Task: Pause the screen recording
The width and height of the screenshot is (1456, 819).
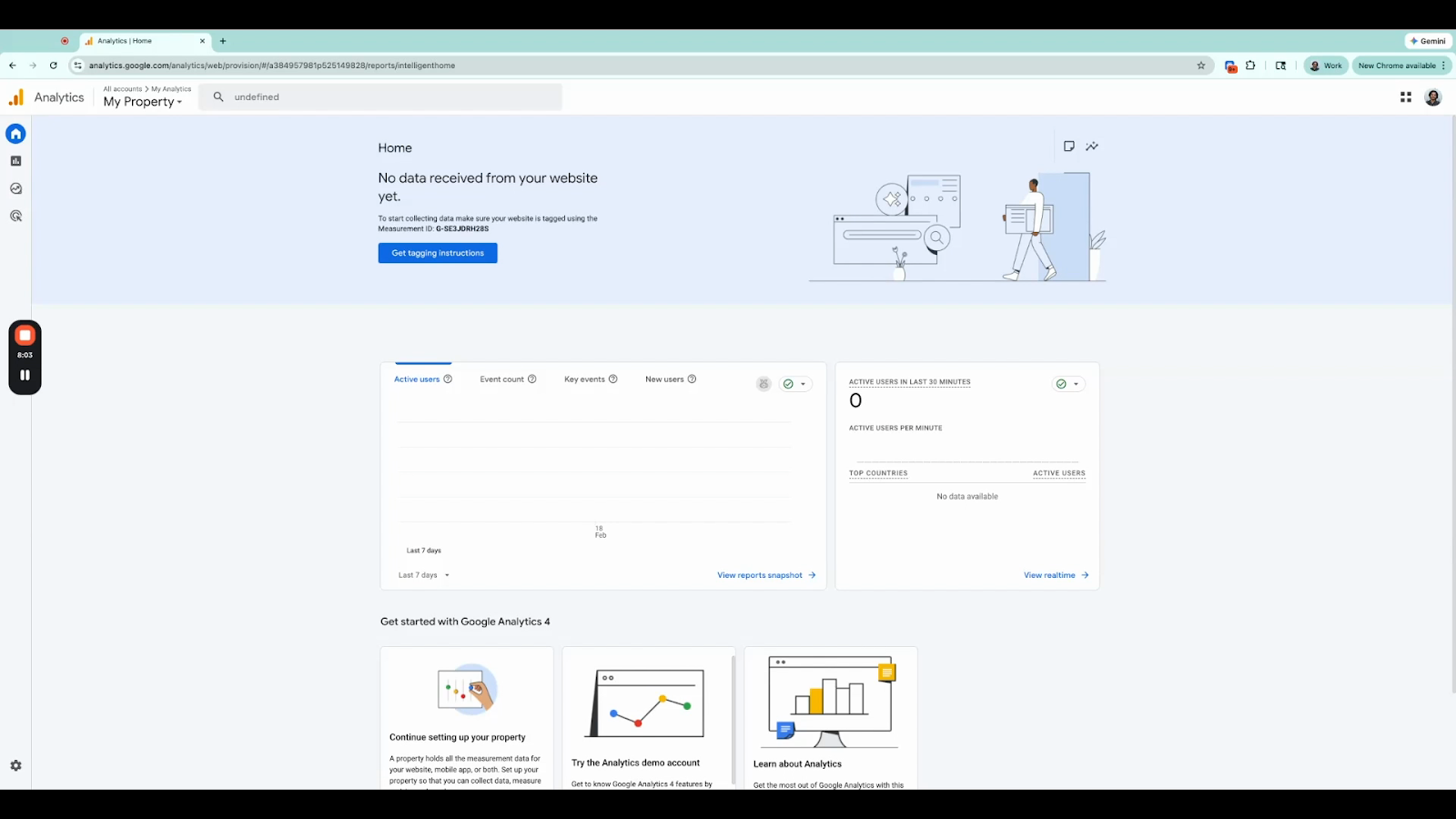Action: click(25, 375)
